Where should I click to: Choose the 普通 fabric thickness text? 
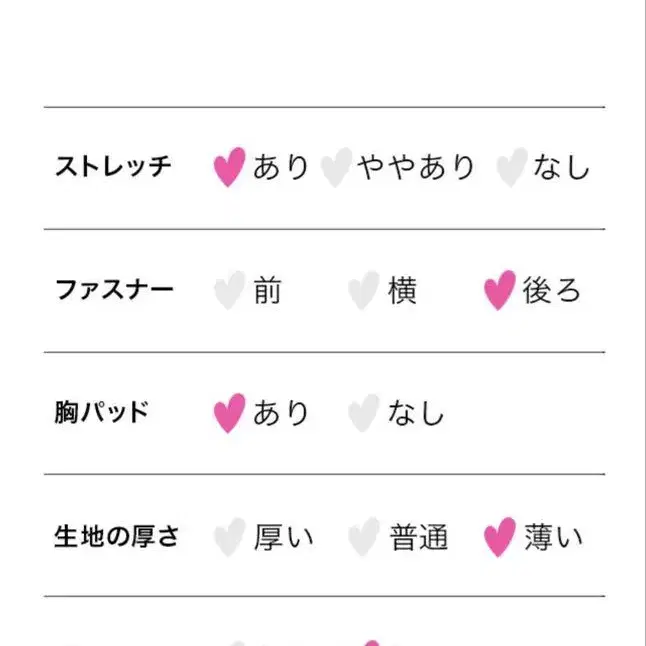[x=418, y=537]
